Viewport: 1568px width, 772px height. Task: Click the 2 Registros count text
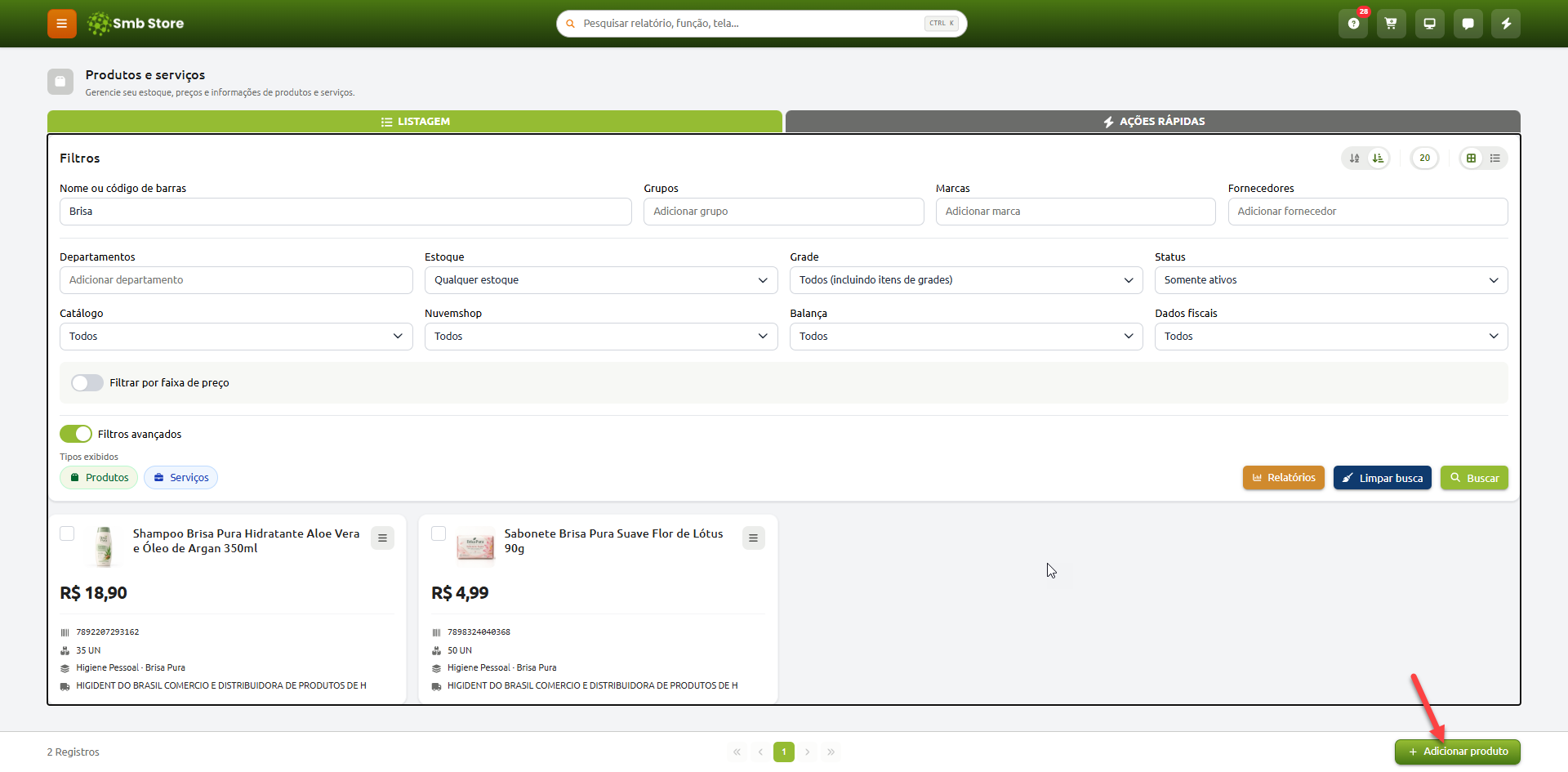pos(73,752)
